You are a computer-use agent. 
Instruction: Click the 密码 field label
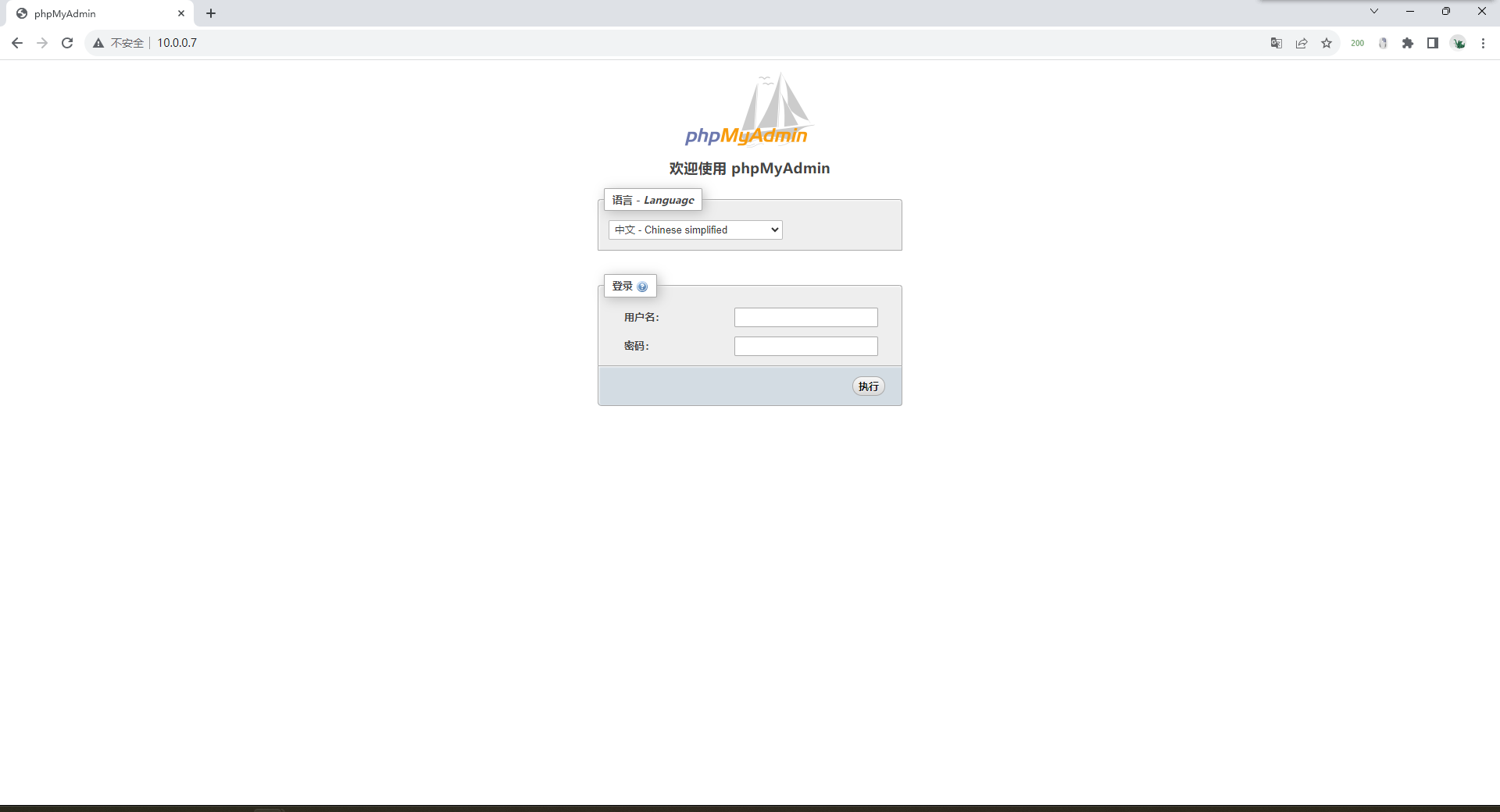(636, 346)
